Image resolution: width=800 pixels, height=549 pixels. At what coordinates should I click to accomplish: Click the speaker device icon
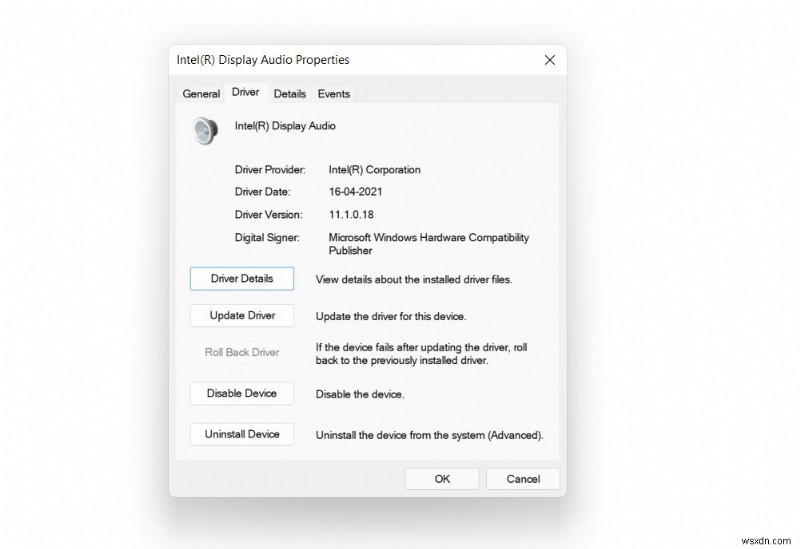point(205,130)
